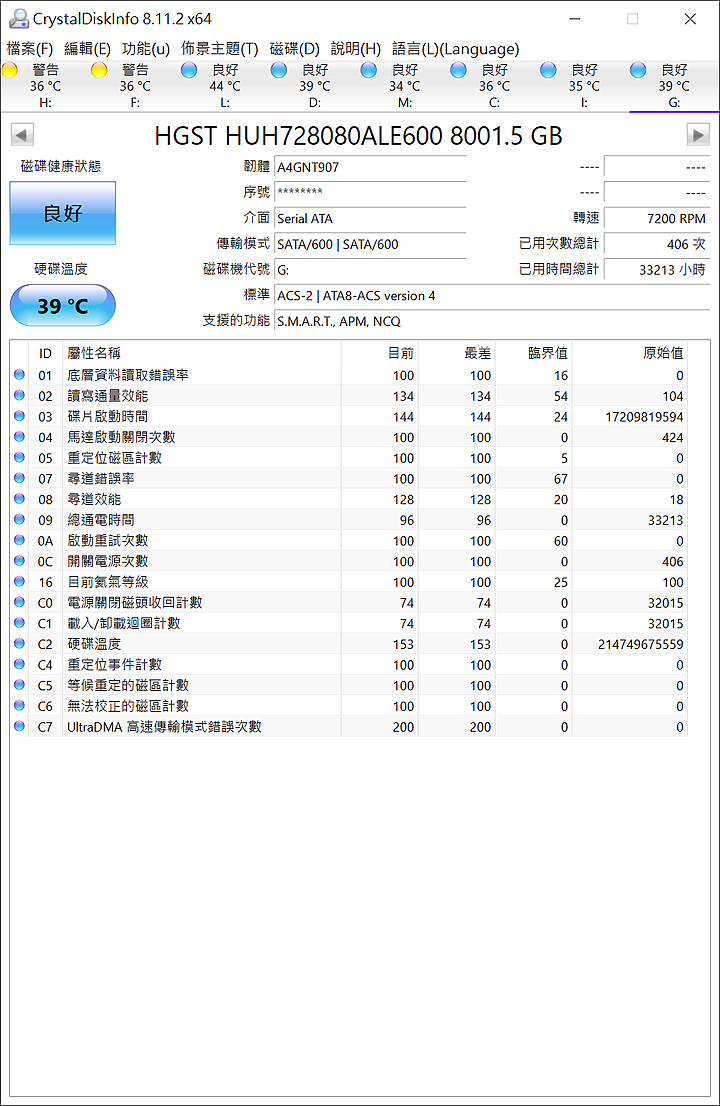Click status dot for attribute C5

[20, 685]
